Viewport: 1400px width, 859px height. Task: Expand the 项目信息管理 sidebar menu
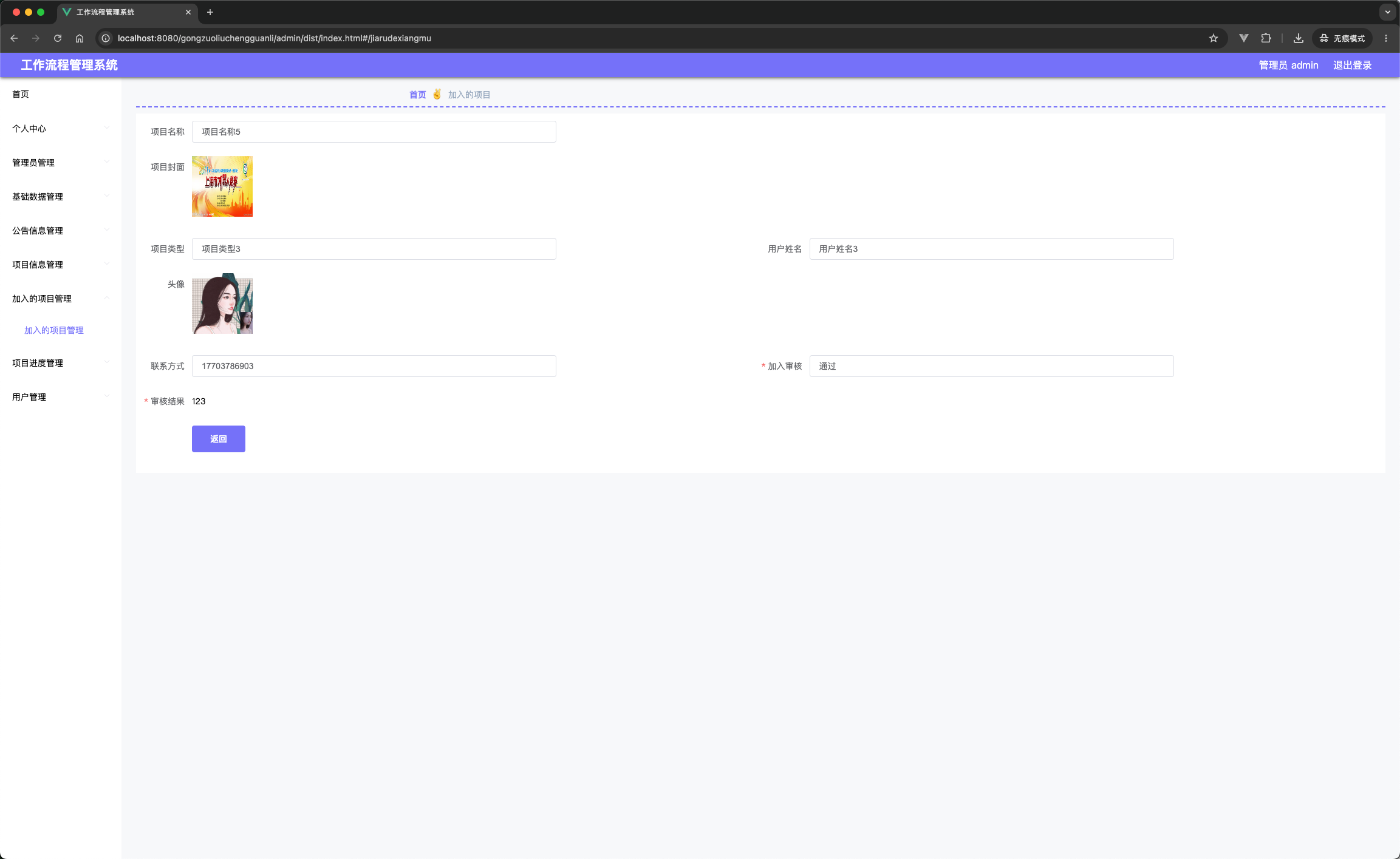click(61, 265)
